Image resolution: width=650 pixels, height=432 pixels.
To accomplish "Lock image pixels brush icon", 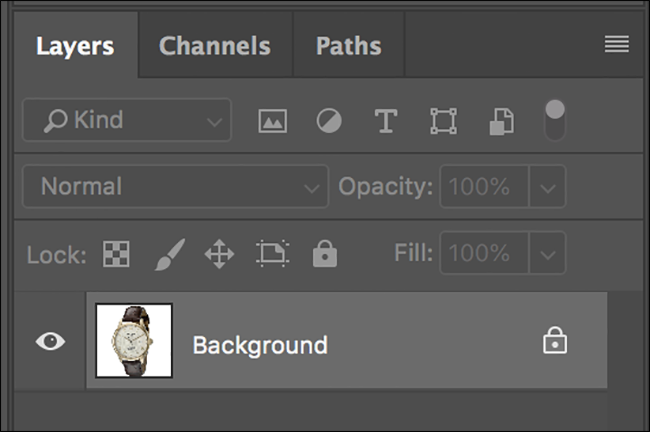I will click(x=168, y=254).
